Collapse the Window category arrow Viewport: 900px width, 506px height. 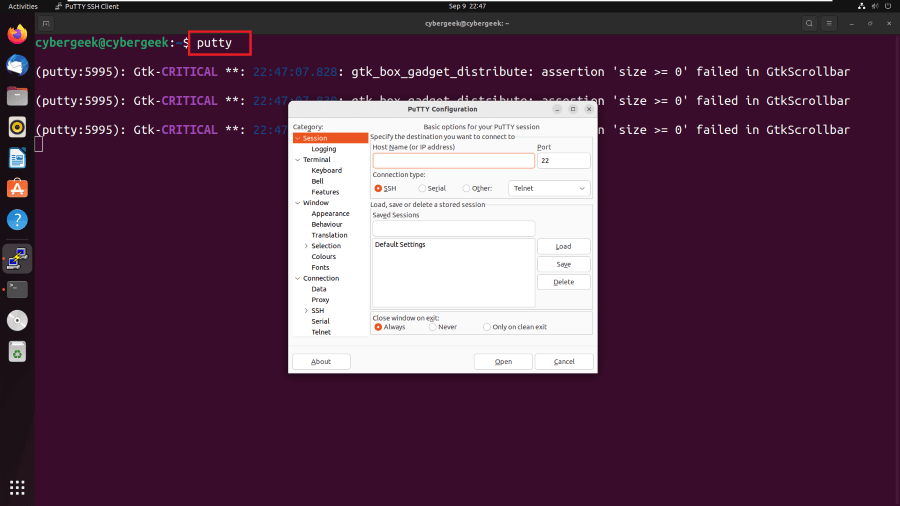(297, 203)
